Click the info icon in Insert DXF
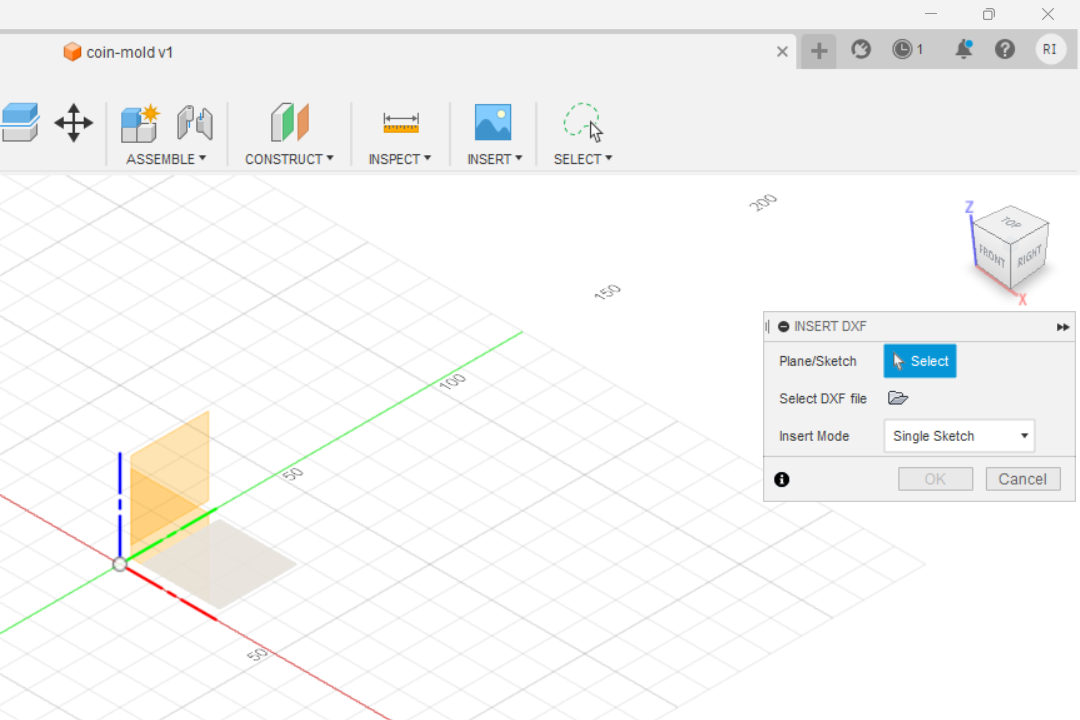 [781, 480]
